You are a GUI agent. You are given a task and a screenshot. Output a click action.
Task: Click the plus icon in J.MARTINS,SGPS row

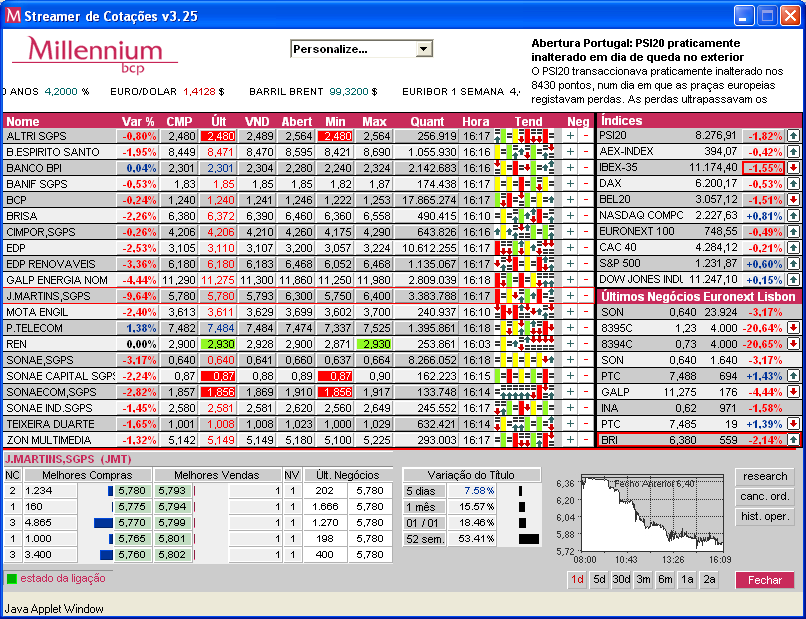pos(570,296)
